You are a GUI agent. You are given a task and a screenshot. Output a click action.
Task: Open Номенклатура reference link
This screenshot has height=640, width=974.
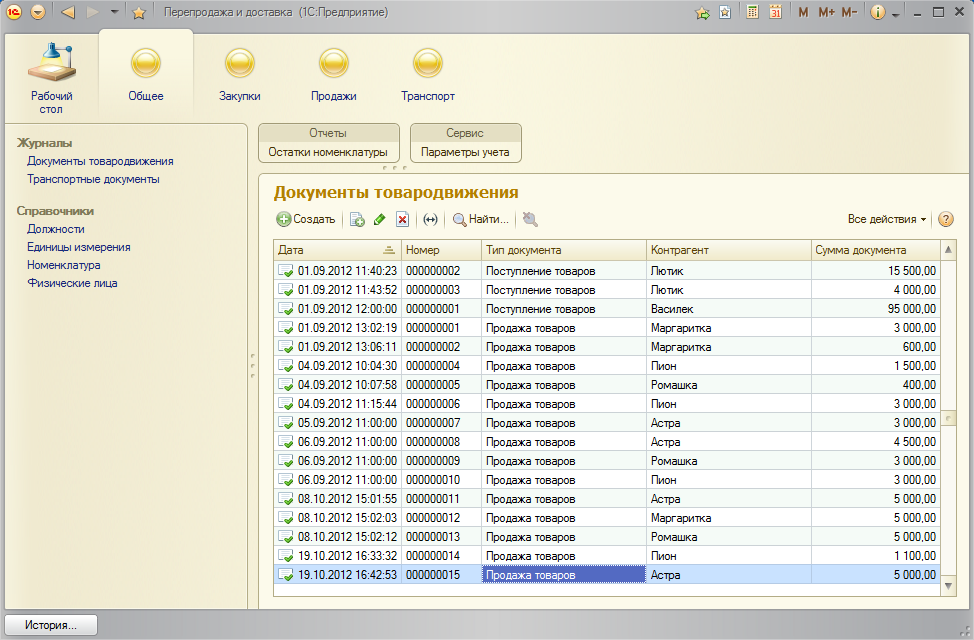pos(63,265)
